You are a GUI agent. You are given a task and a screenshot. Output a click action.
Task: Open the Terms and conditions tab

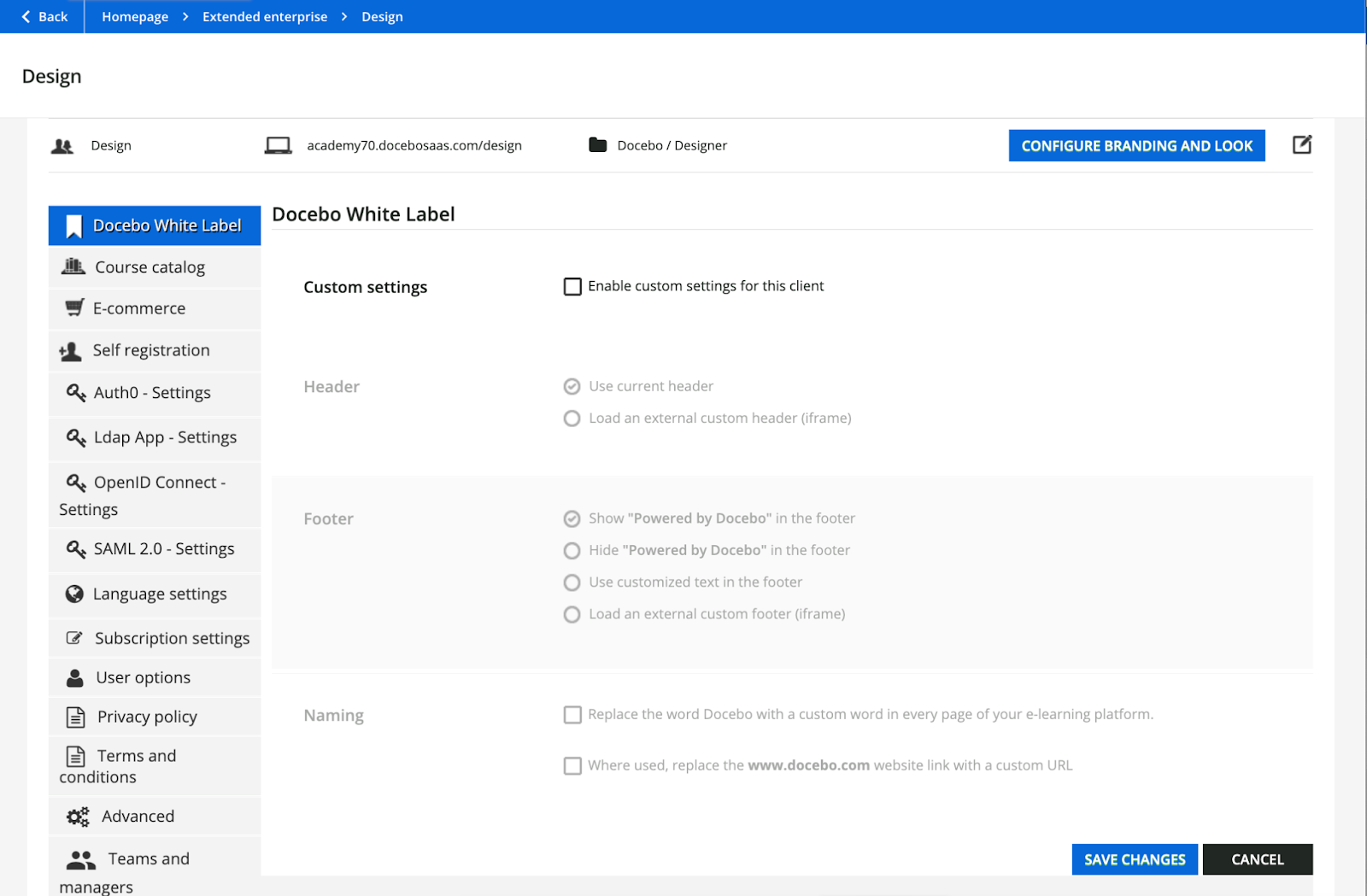(155, 766)
